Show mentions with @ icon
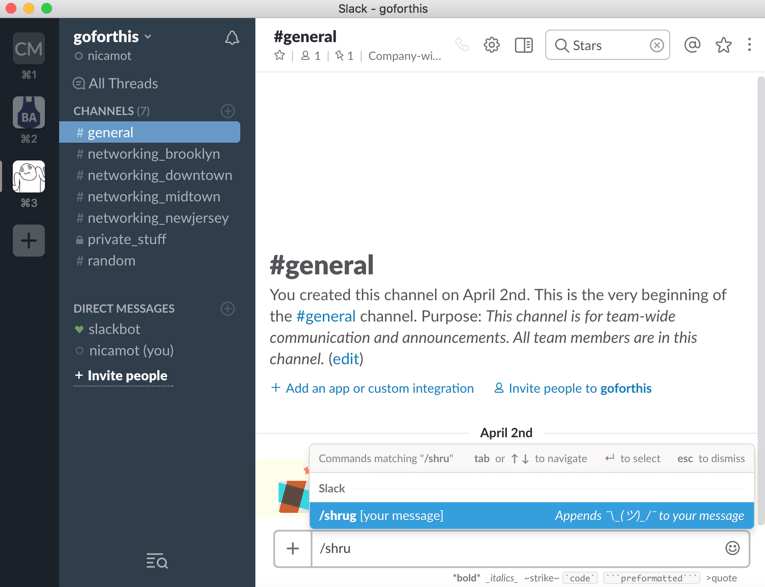The image size is (765, 587). [692, 45]
